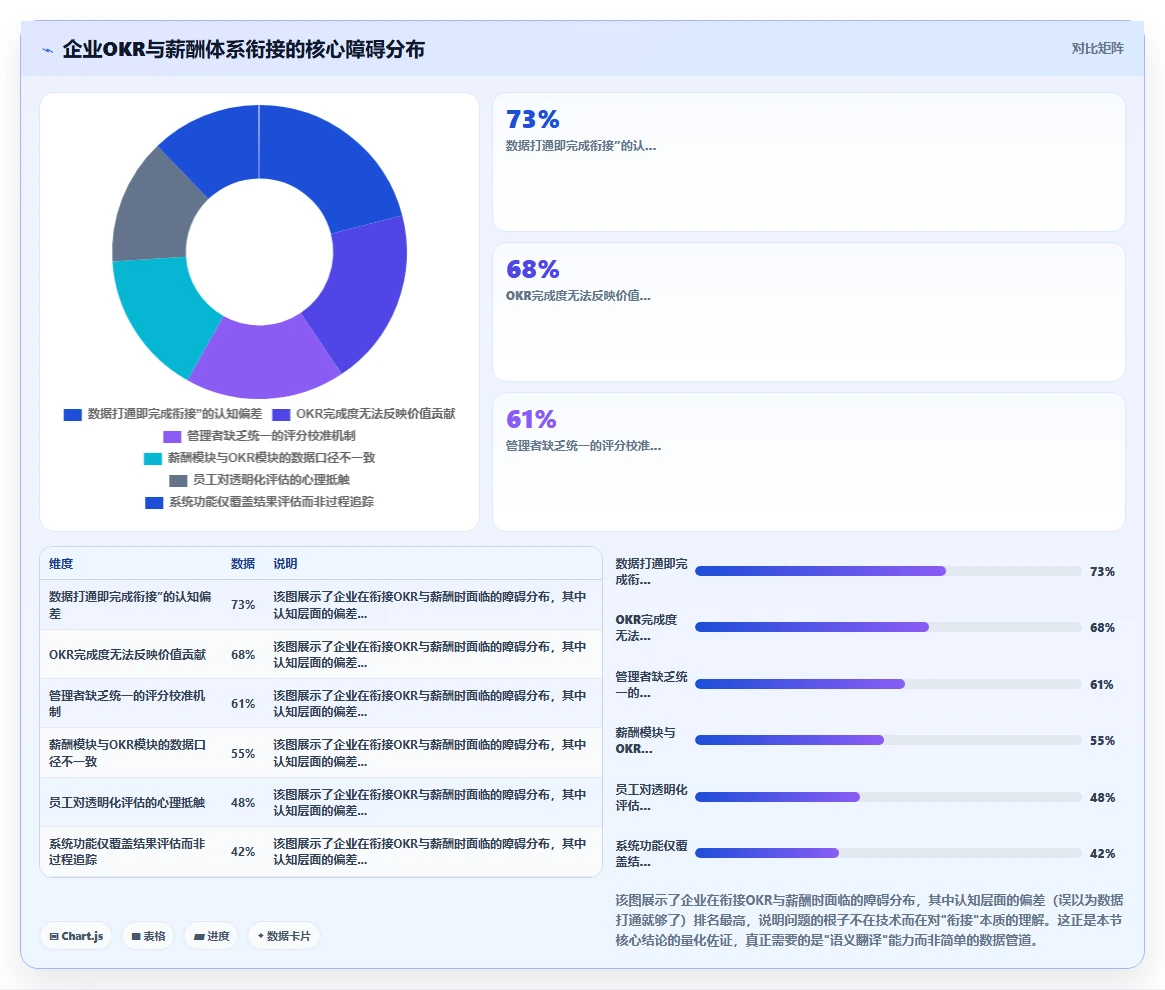Click the 55% value in the table
The height and width of the screenshot is (990, 1165).
point(242,753)
